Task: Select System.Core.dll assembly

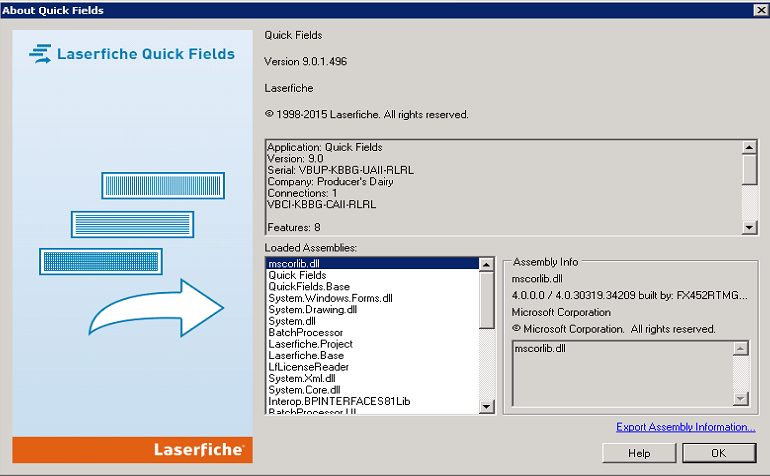Action: pyautogui.click(x=372, y=390)
